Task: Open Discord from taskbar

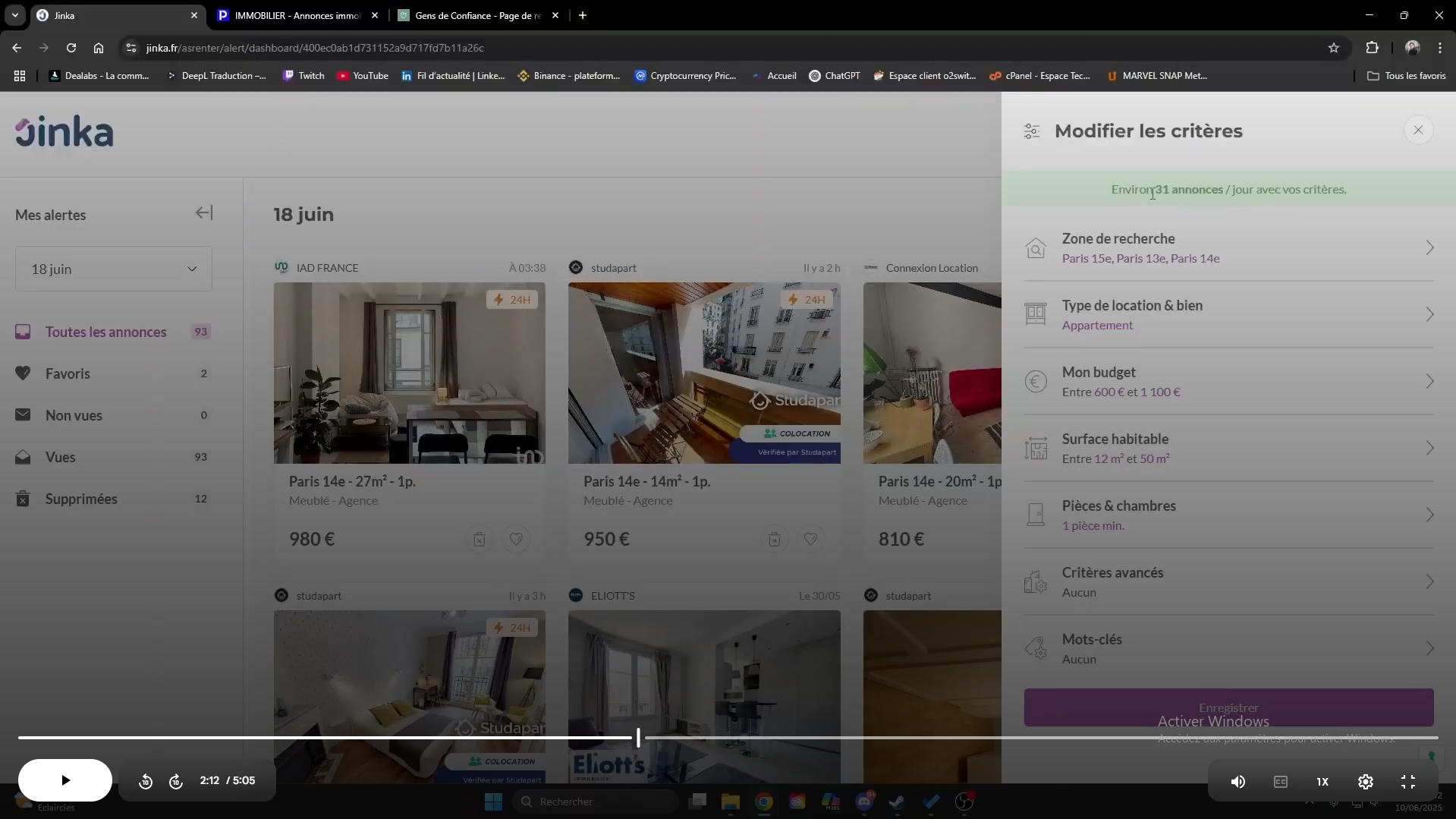Action: coord(864,802)
